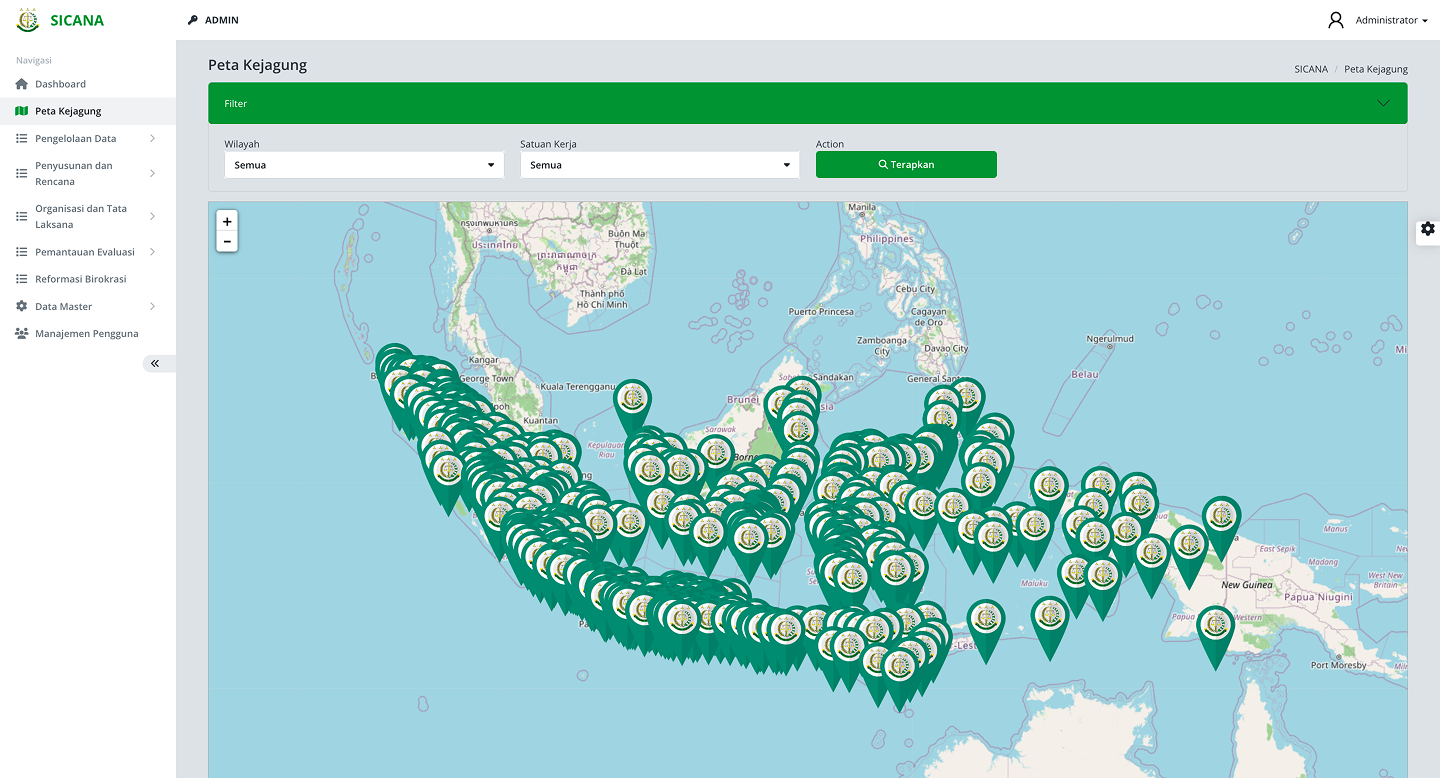Image resolution: width=1440 pixels, height=778 pixels.
Task: Click the Philippines label on map
Action: pos(887,239)
